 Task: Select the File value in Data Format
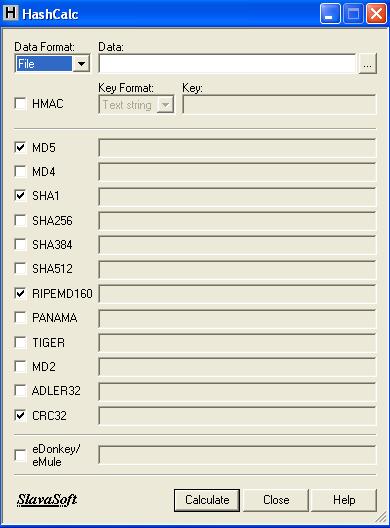[x=44, y=63]
